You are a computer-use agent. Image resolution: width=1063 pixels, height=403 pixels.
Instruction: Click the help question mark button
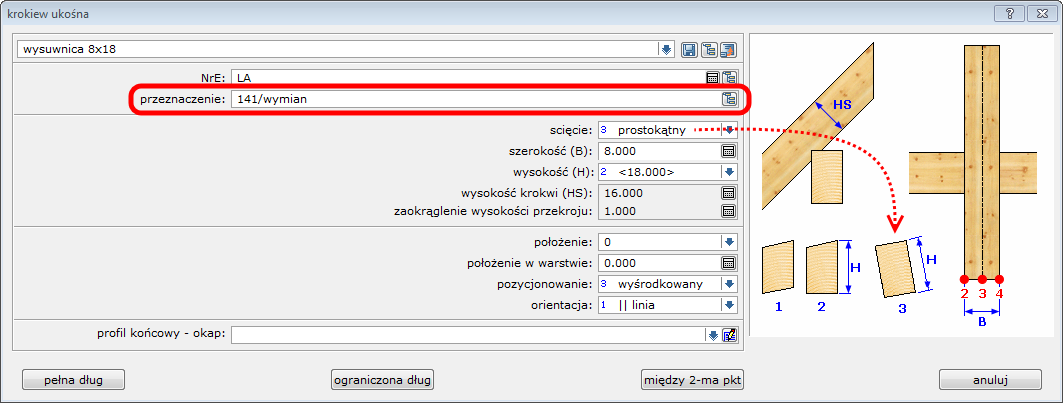(1011, 12)
